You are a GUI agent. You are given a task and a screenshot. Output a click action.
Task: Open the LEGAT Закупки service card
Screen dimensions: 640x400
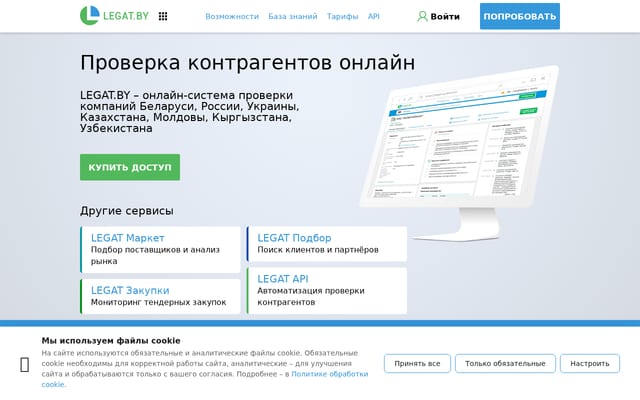tap(160, 296)
